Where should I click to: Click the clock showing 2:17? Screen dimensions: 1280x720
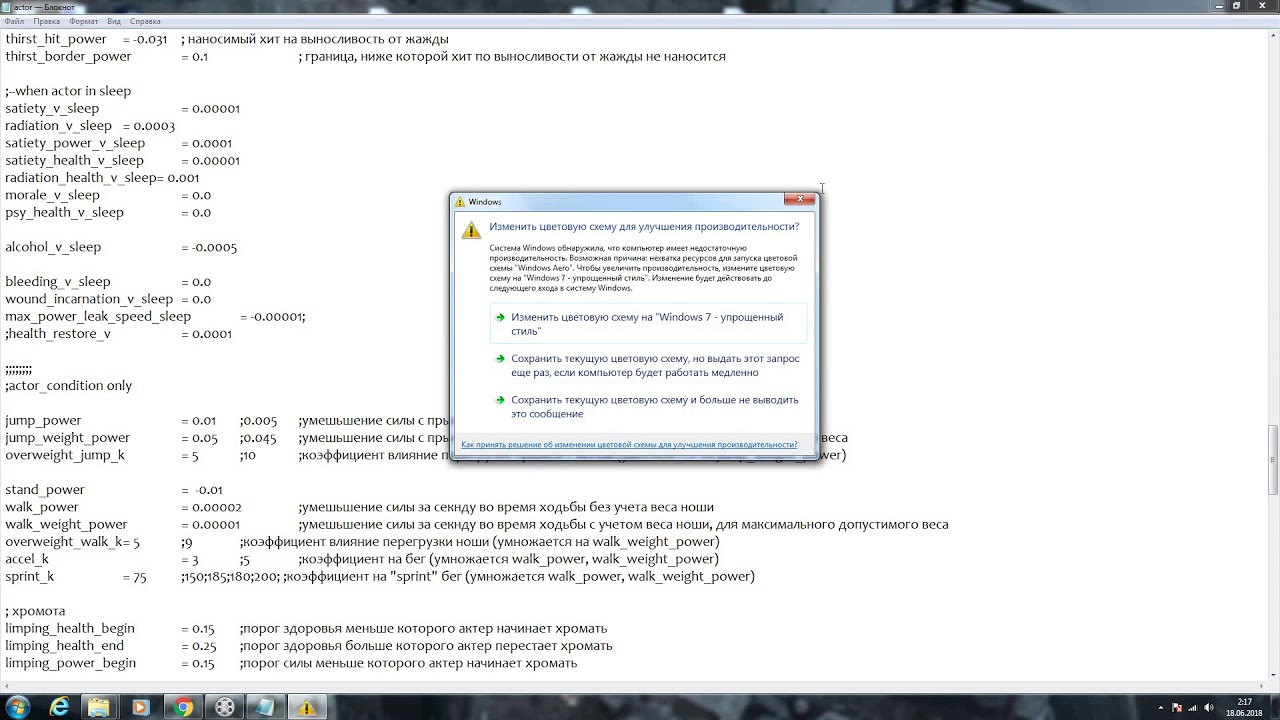coord(1244,707)
